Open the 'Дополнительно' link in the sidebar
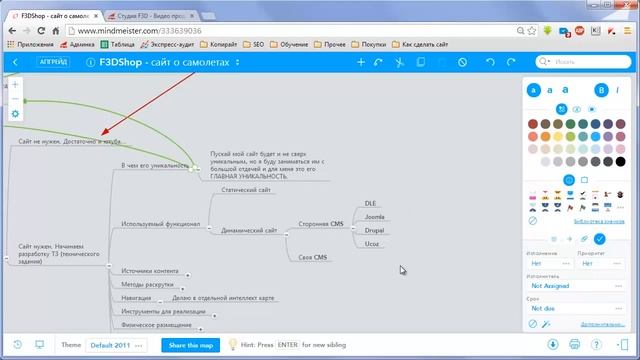 coord(602,324)
